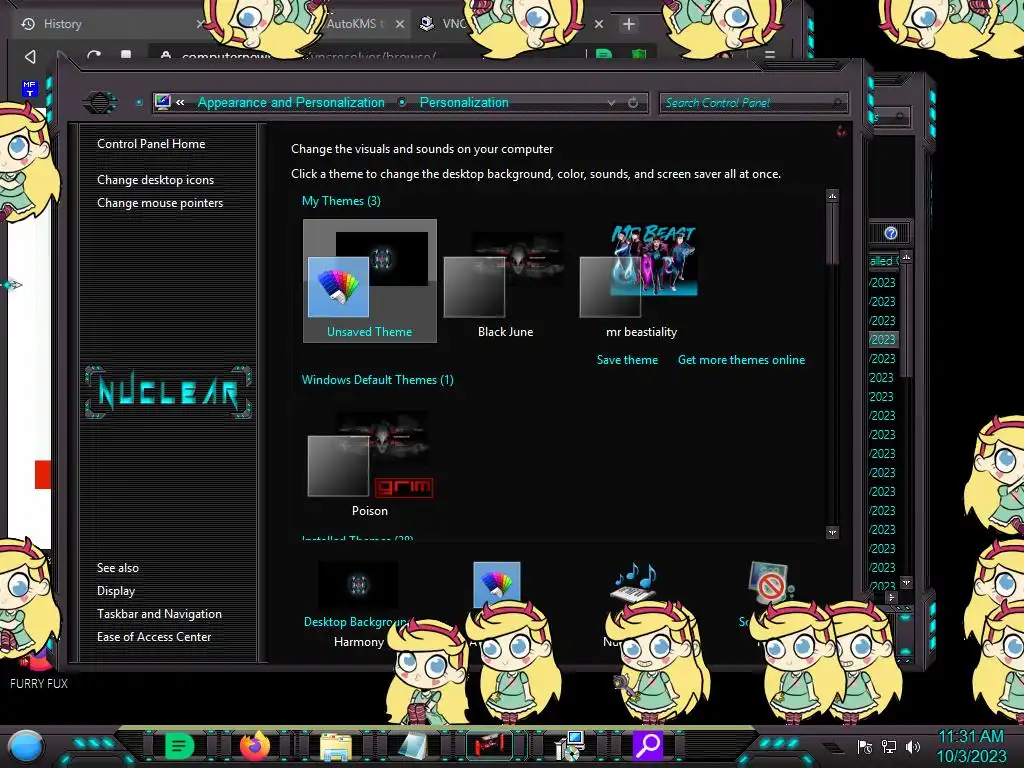Viewport: 1024px width, 768px height.
Task: Open address bar history dropdown arrow
Action: tap(611, 103)
